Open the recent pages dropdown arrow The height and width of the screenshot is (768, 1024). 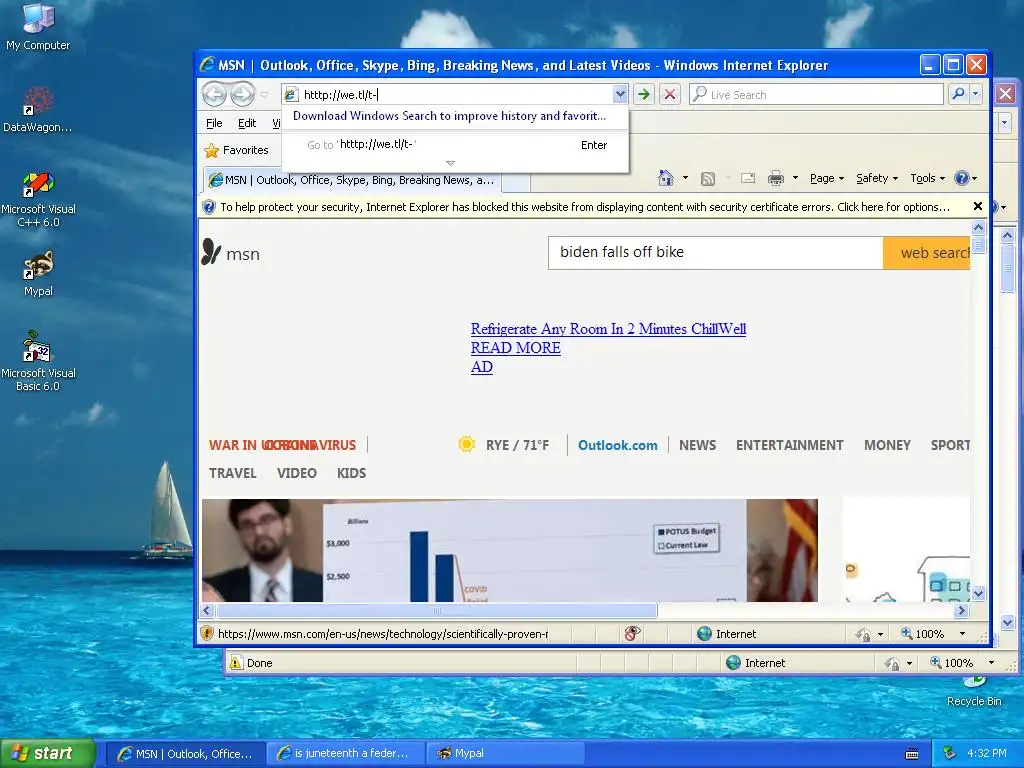pos(264,95)
